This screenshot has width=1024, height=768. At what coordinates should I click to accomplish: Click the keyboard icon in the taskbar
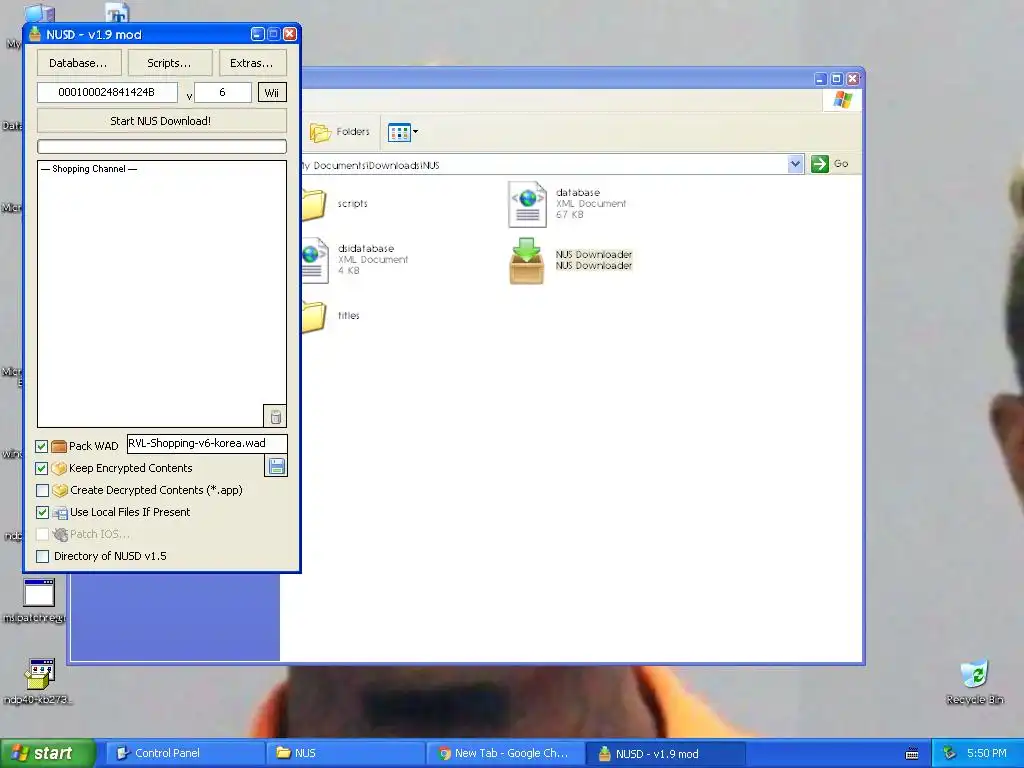pyautogui.click(x=912, y=754)
